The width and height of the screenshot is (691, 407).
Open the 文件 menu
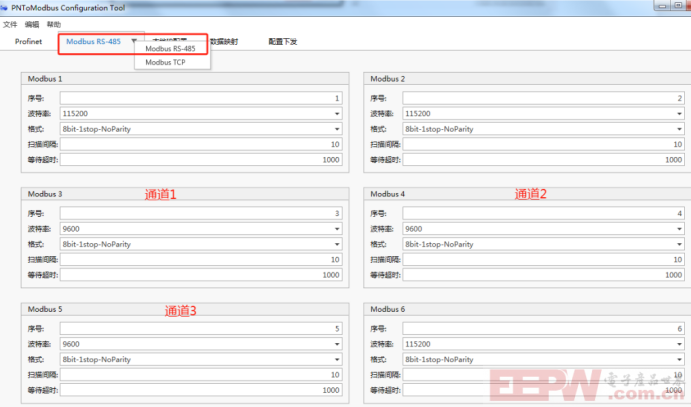(10, 24)
